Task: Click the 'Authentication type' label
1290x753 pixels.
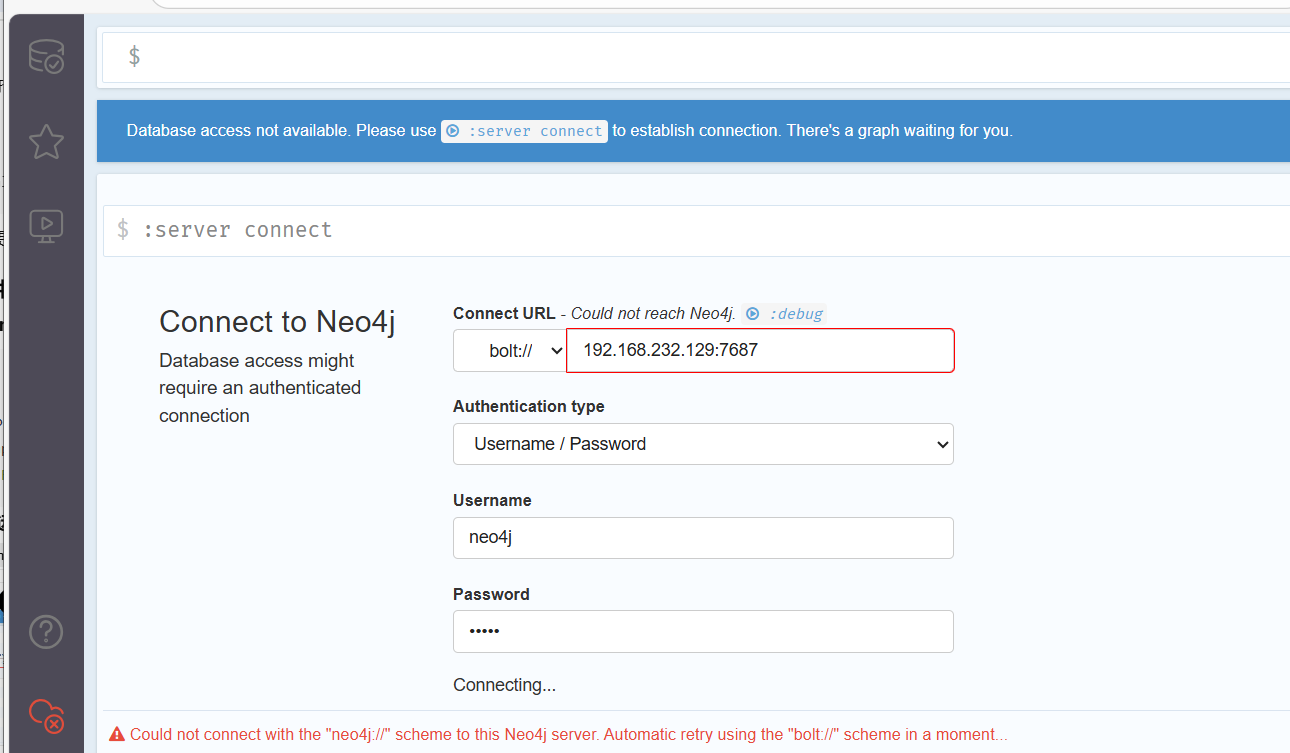Action: click(x=529, y=406)
